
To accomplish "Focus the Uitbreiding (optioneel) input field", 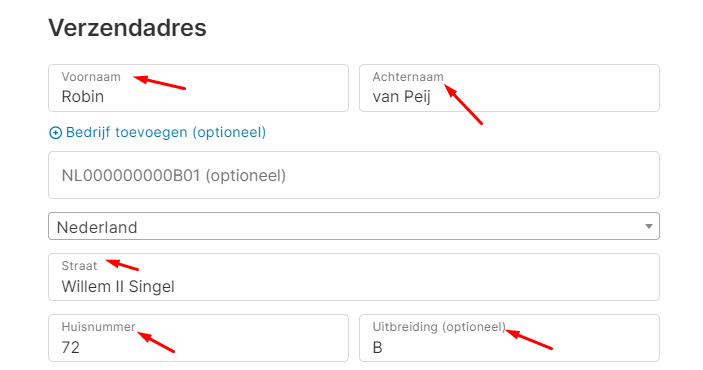I will click(509, 338).
